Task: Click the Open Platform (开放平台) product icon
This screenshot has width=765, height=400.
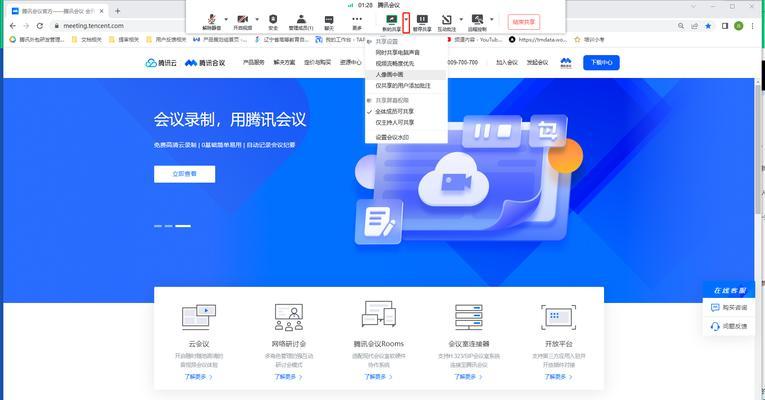Action: 558,317
